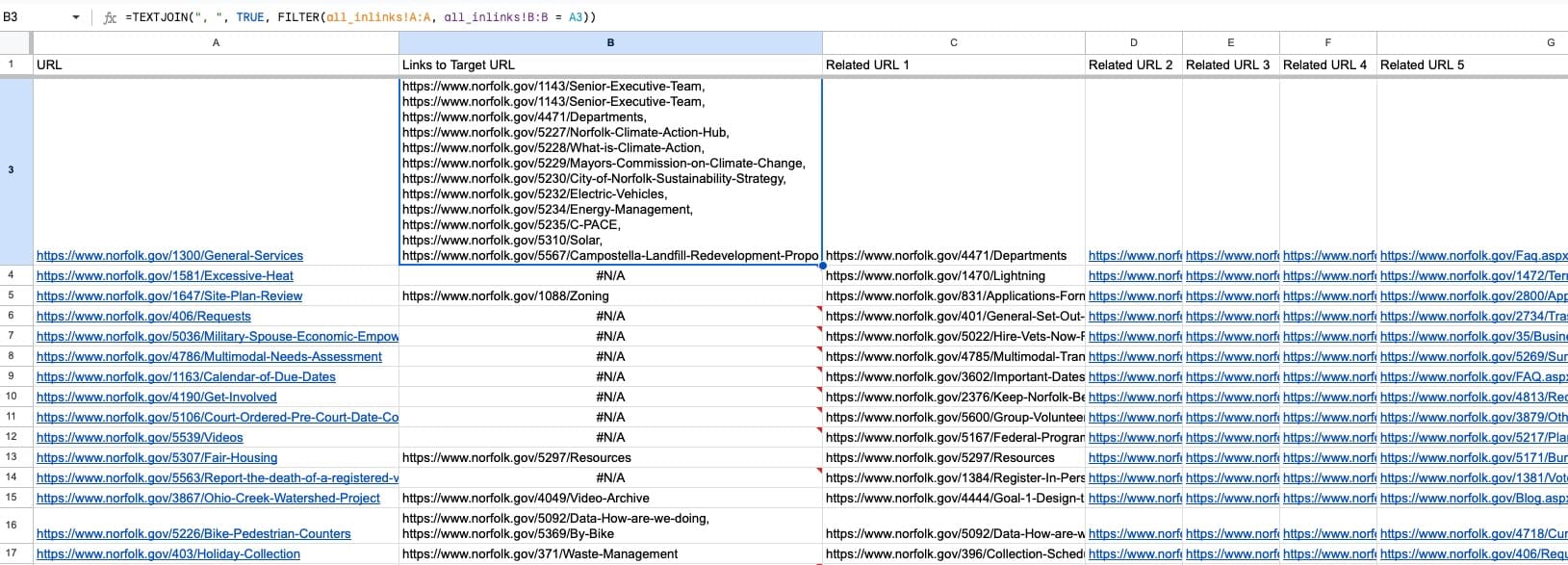Open the Military-Spouse-Economic-Empow link
The width and height of the screenshot is (1568, 565).
pos(218,337)
